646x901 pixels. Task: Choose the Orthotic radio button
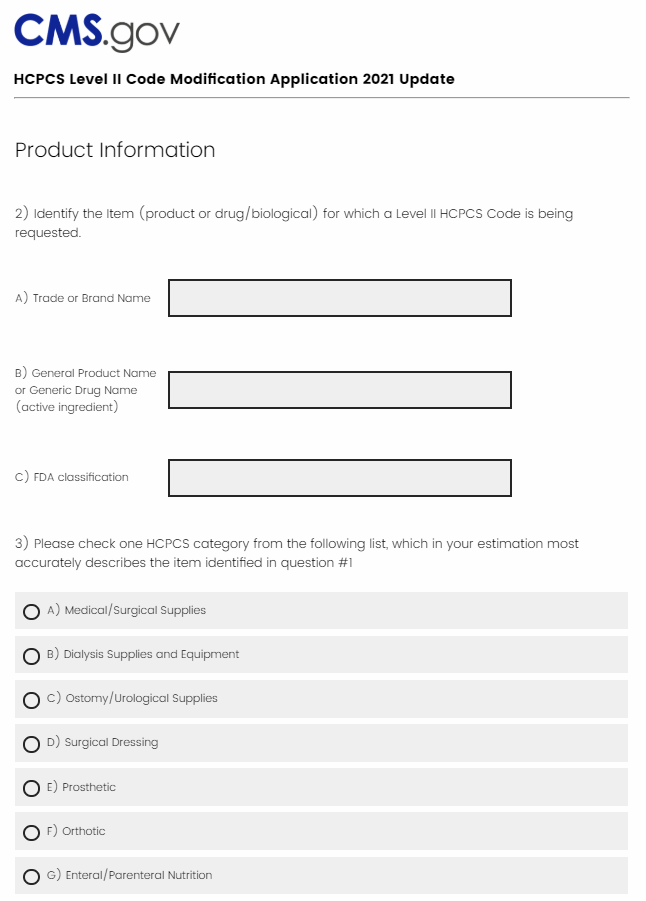(x=31, y=832)
